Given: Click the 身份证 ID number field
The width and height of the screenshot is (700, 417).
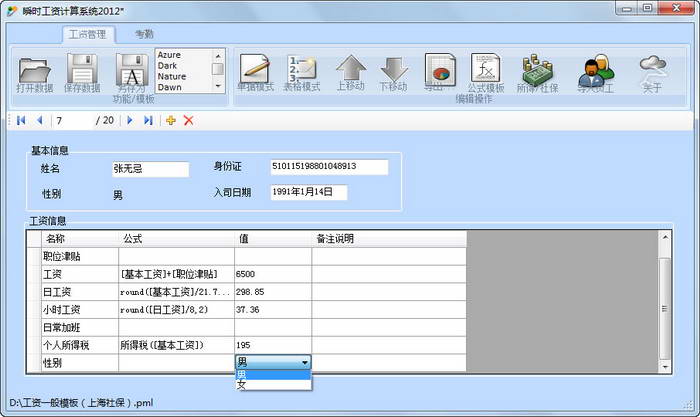Looking at the screenshot, I should point(329,167).
